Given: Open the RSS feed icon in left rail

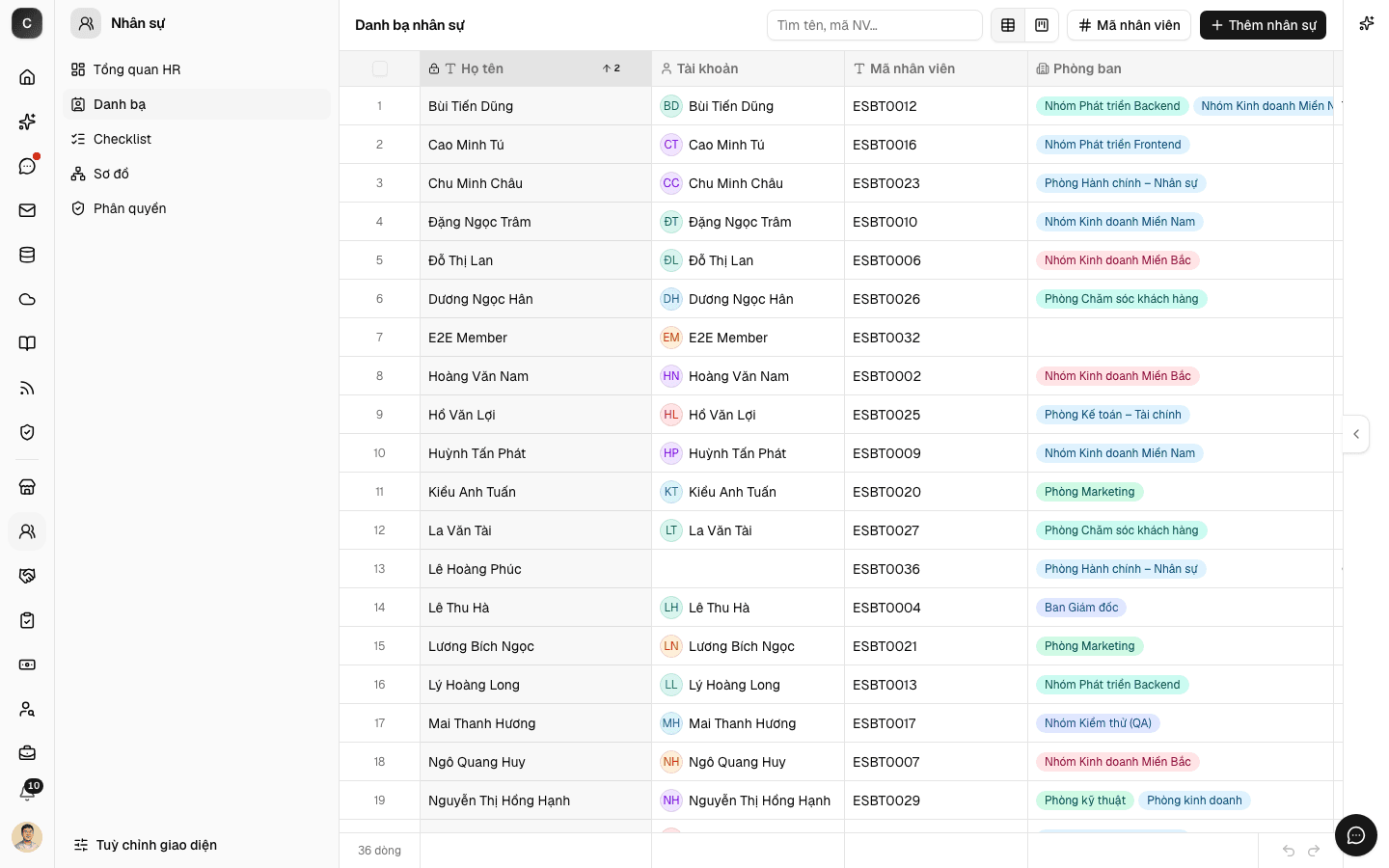Looking at the screenshot, I should click(27, 388).
